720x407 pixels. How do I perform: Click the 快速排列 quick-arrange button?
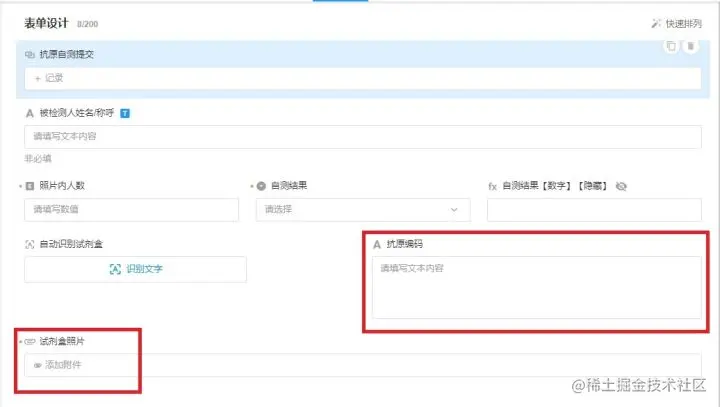pos(676,23)
